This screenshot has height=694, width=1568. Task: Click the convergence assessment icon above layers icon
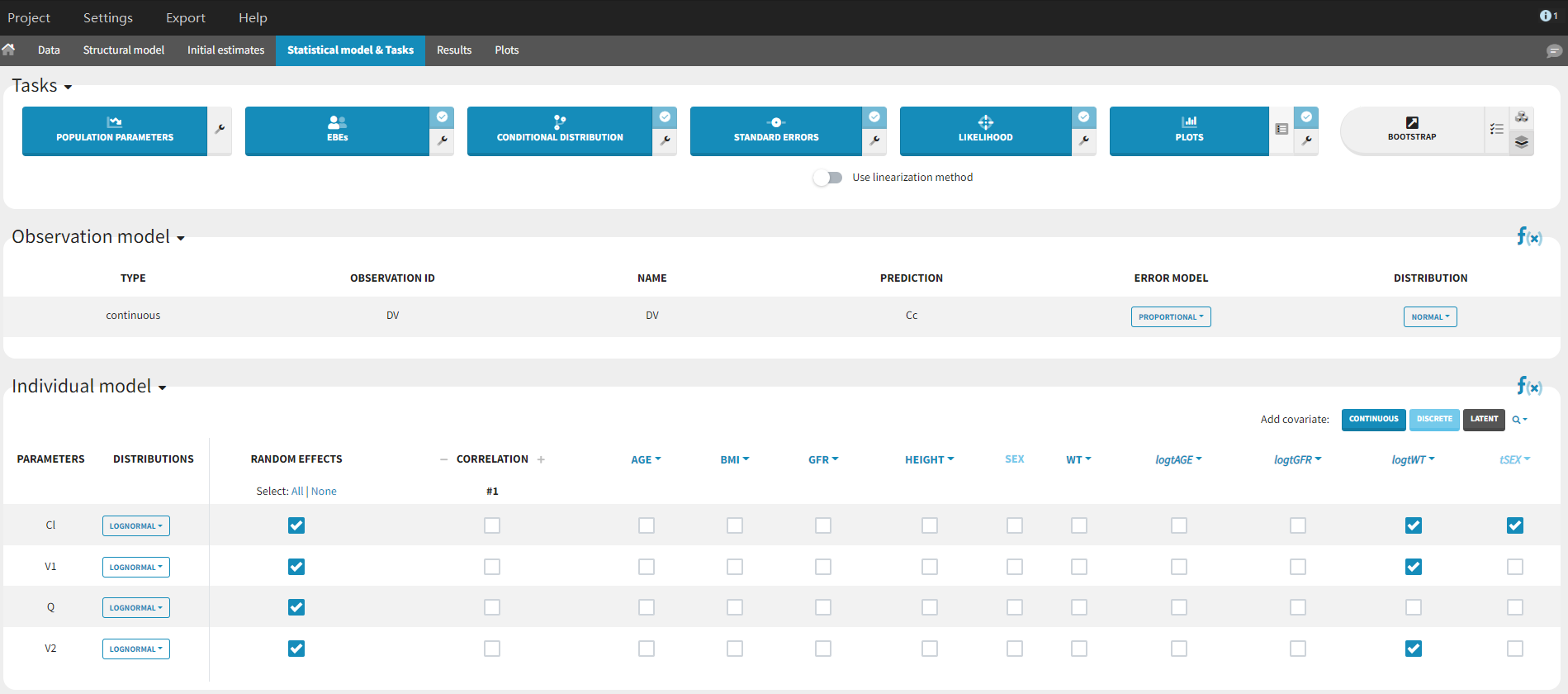(1522, 117)
